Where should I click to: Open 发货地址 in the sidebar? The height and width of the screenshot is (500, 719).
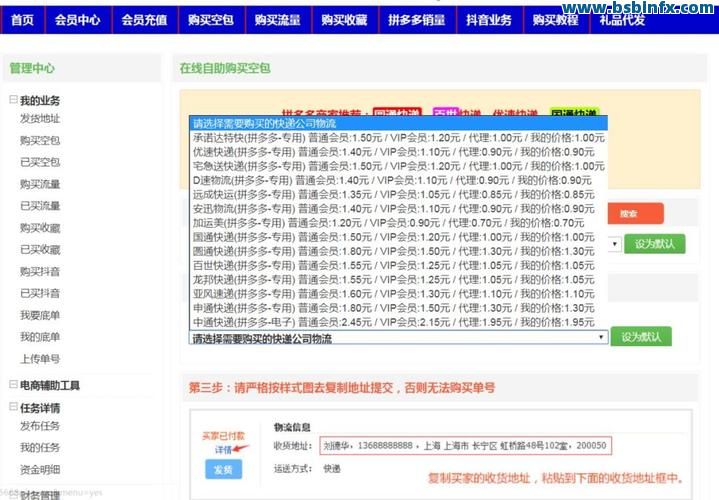click(40, 119)
